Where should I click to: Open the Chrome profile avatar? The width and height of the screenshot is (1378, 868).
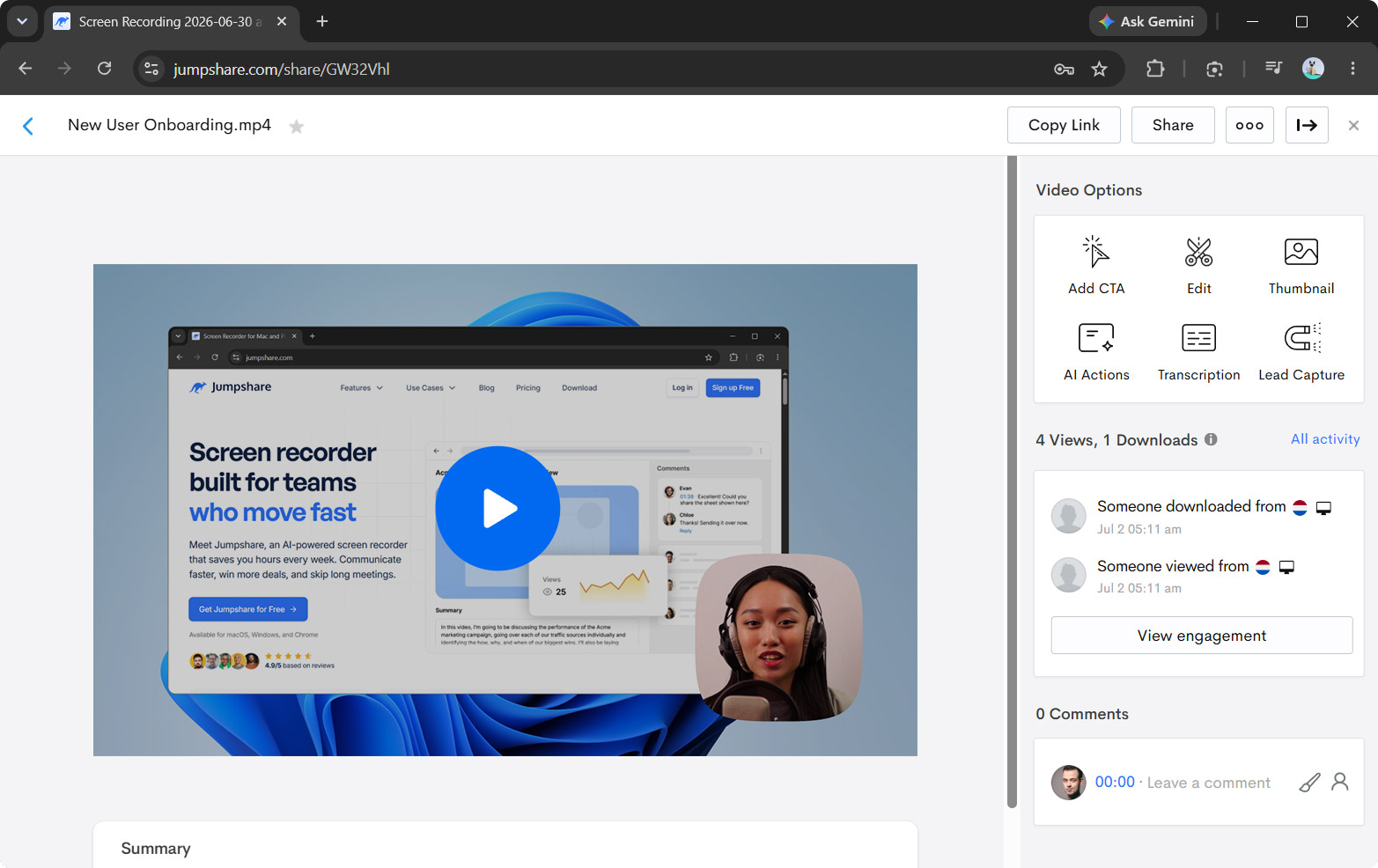(1313, 69)
